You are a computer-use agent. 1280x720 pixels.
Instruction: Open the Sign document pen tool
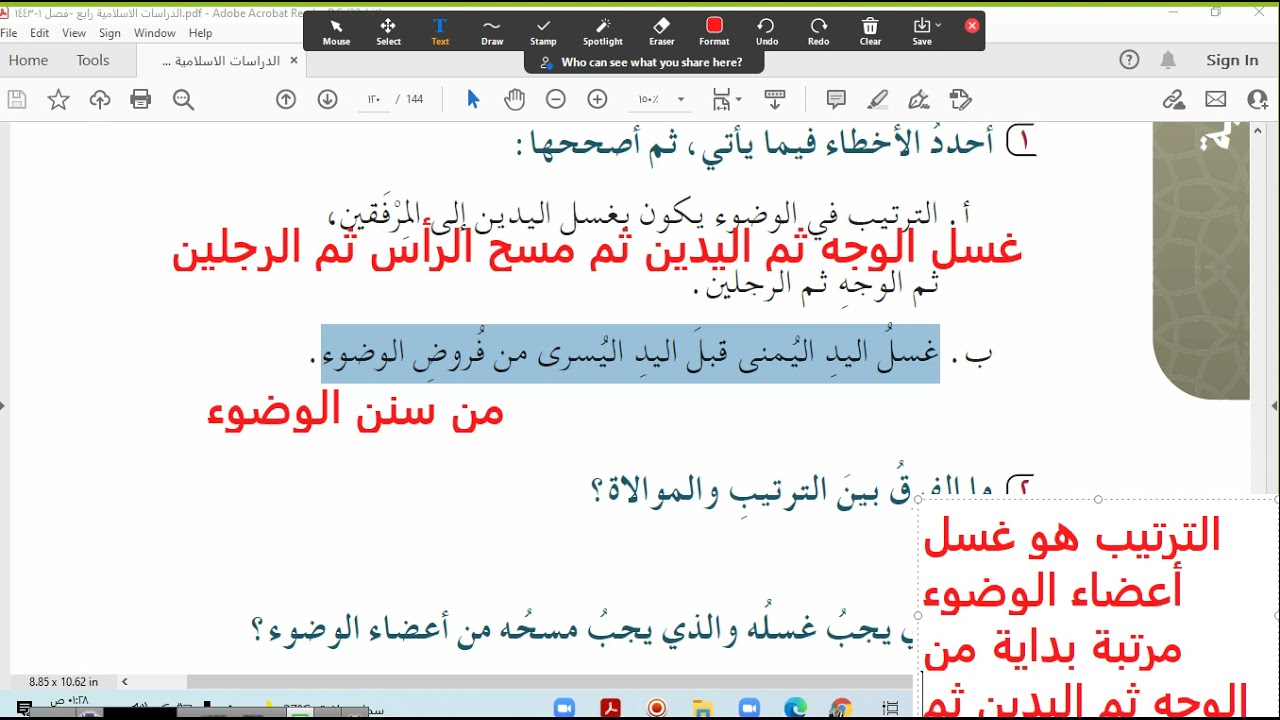pos(919,99)
